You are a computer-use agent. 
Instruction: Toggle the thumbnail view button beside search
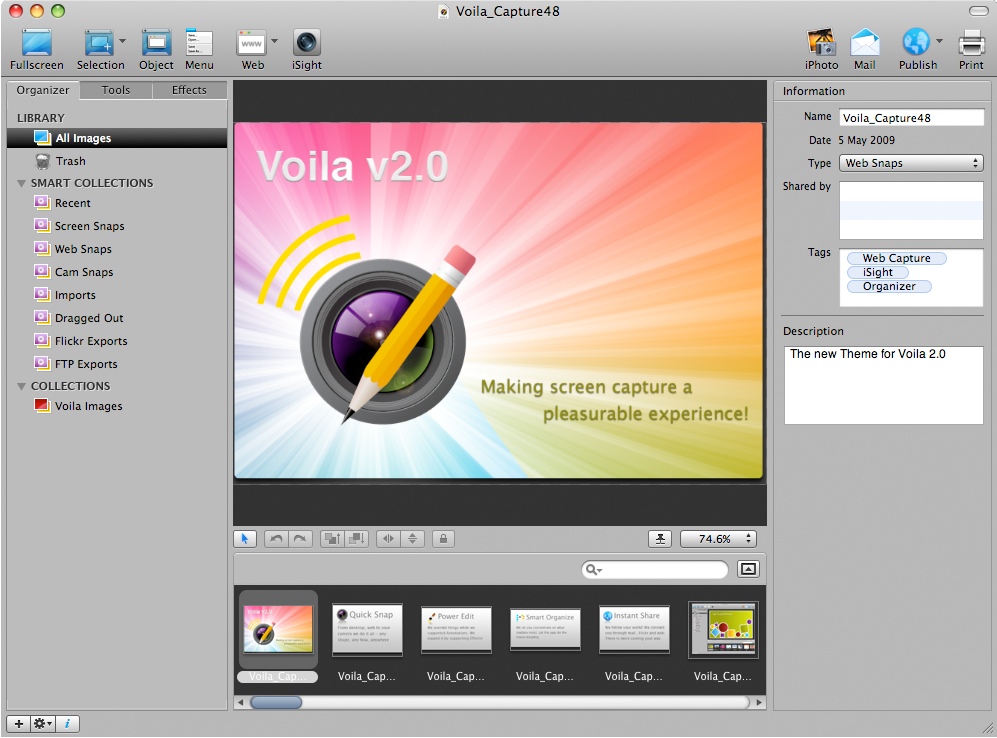coord(748,569)
